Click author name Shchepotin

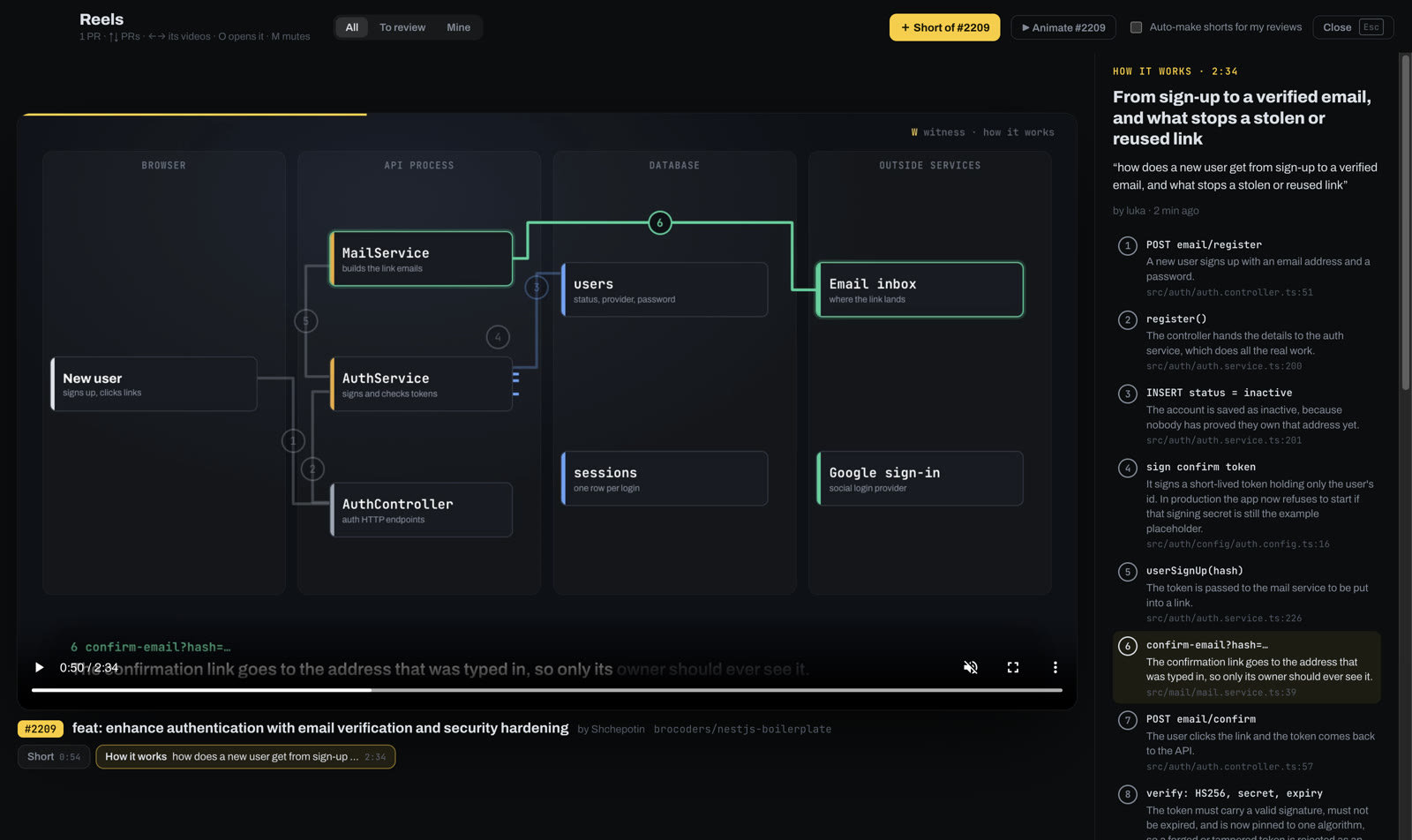[618, 729]
